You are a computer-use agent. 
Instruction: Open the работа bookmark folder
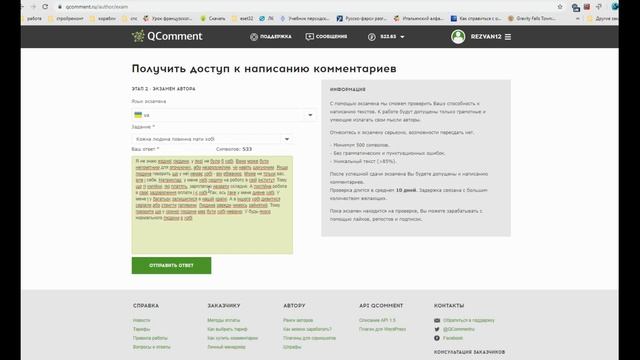[31, 18]
